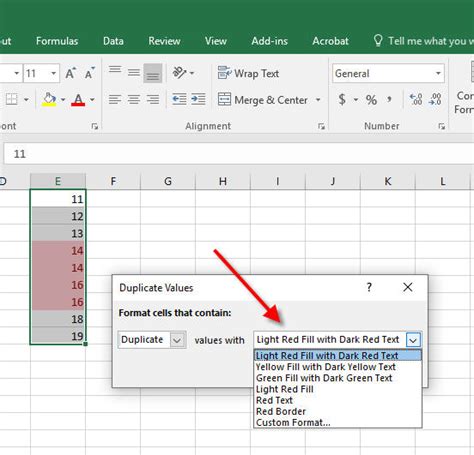Select column H header
This screenshot has width=474, height=455.
[x=223, y=181]
